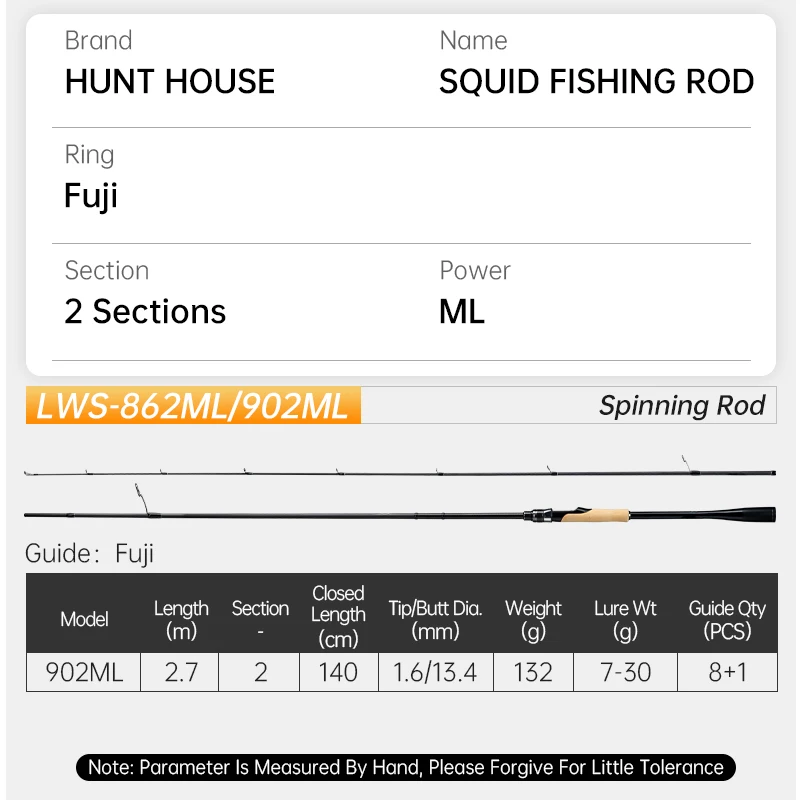Click the cork handle on the rod
Viewport: 800px width, 800px height.
point(594,518)
